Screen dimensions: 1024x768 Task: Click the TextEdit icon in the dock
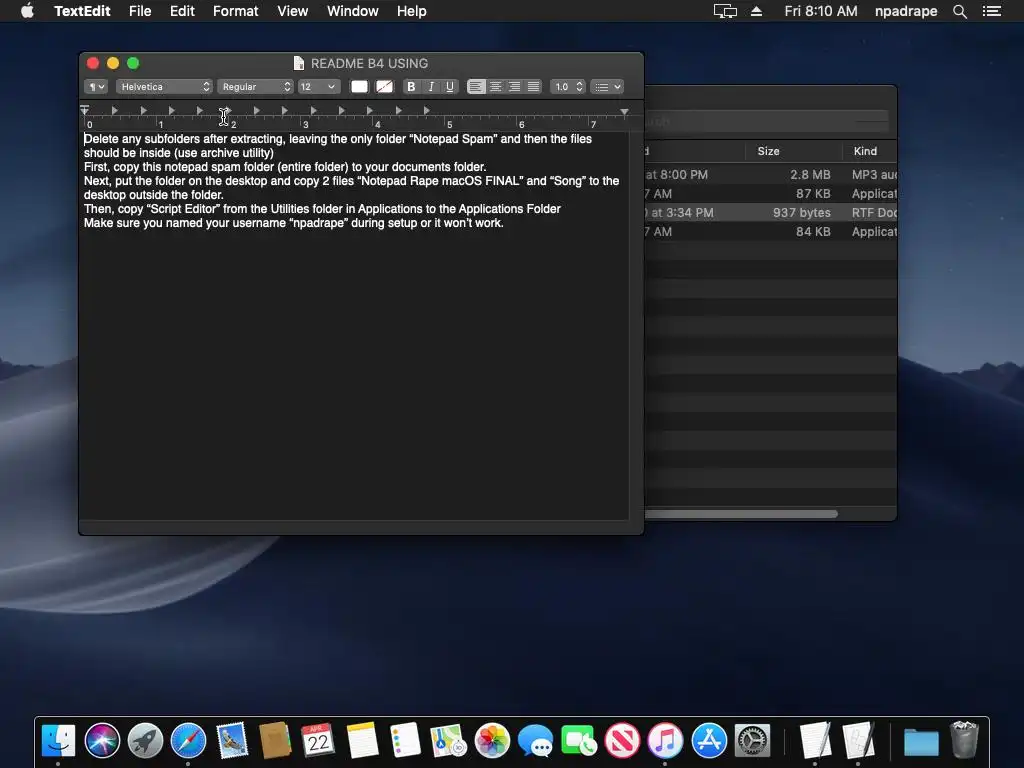coord(815,741)
